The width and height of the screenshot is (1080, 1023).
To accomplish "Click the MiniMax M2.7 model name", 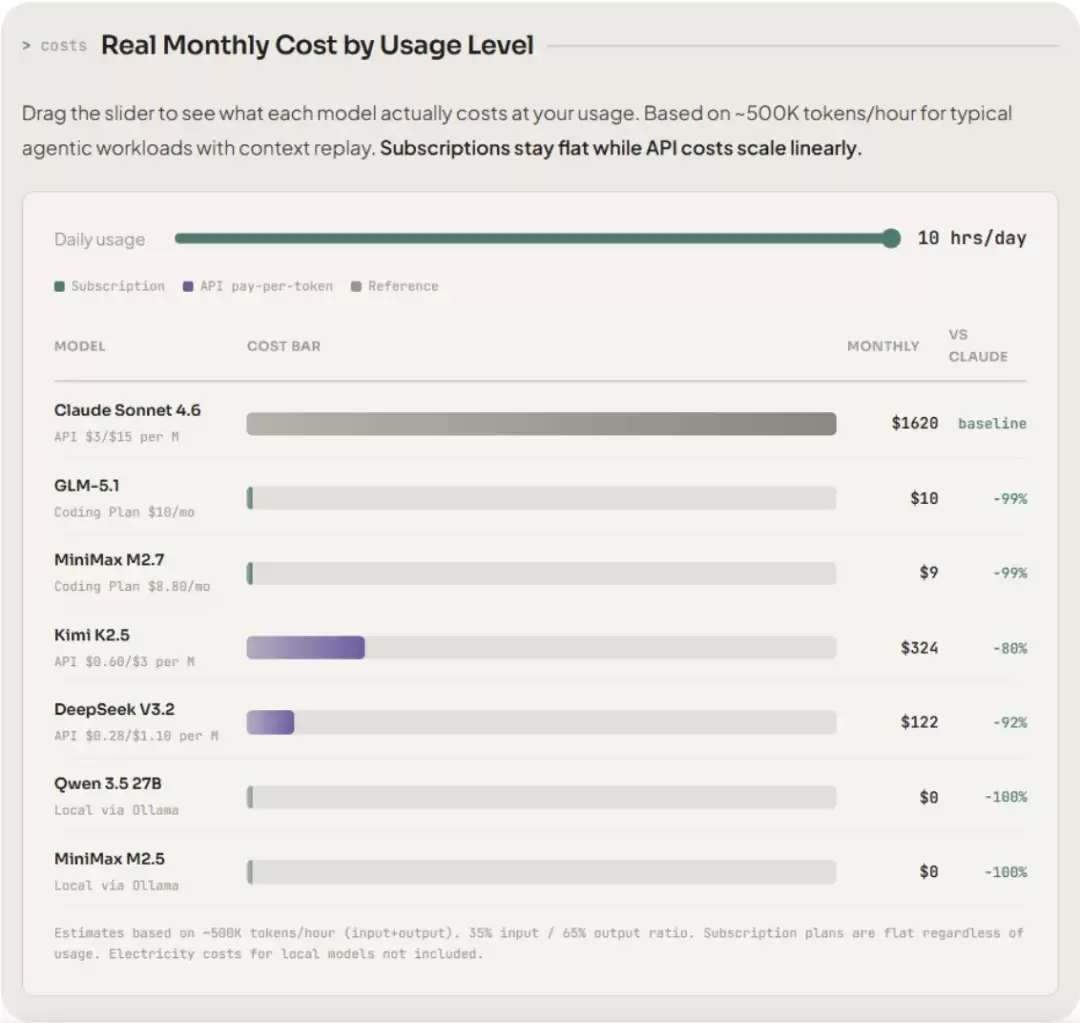I will coord(110,559).
